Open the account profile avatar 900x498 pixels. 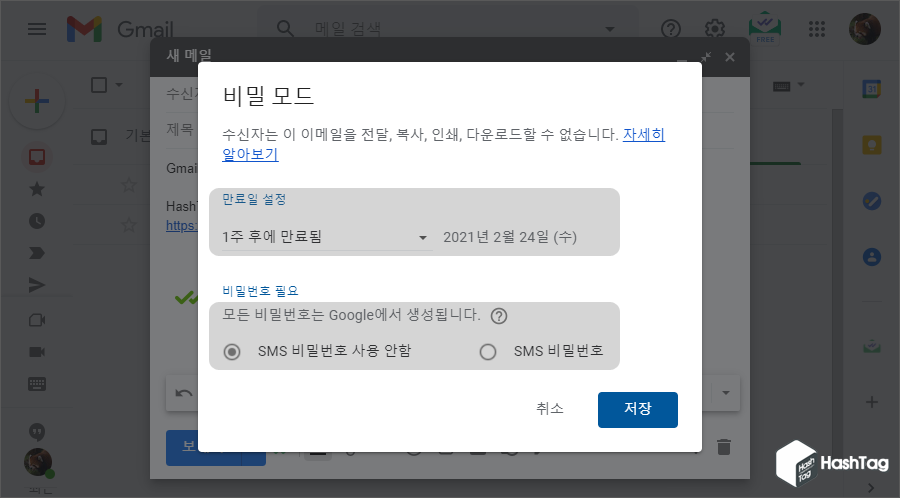tap(864, 29)
